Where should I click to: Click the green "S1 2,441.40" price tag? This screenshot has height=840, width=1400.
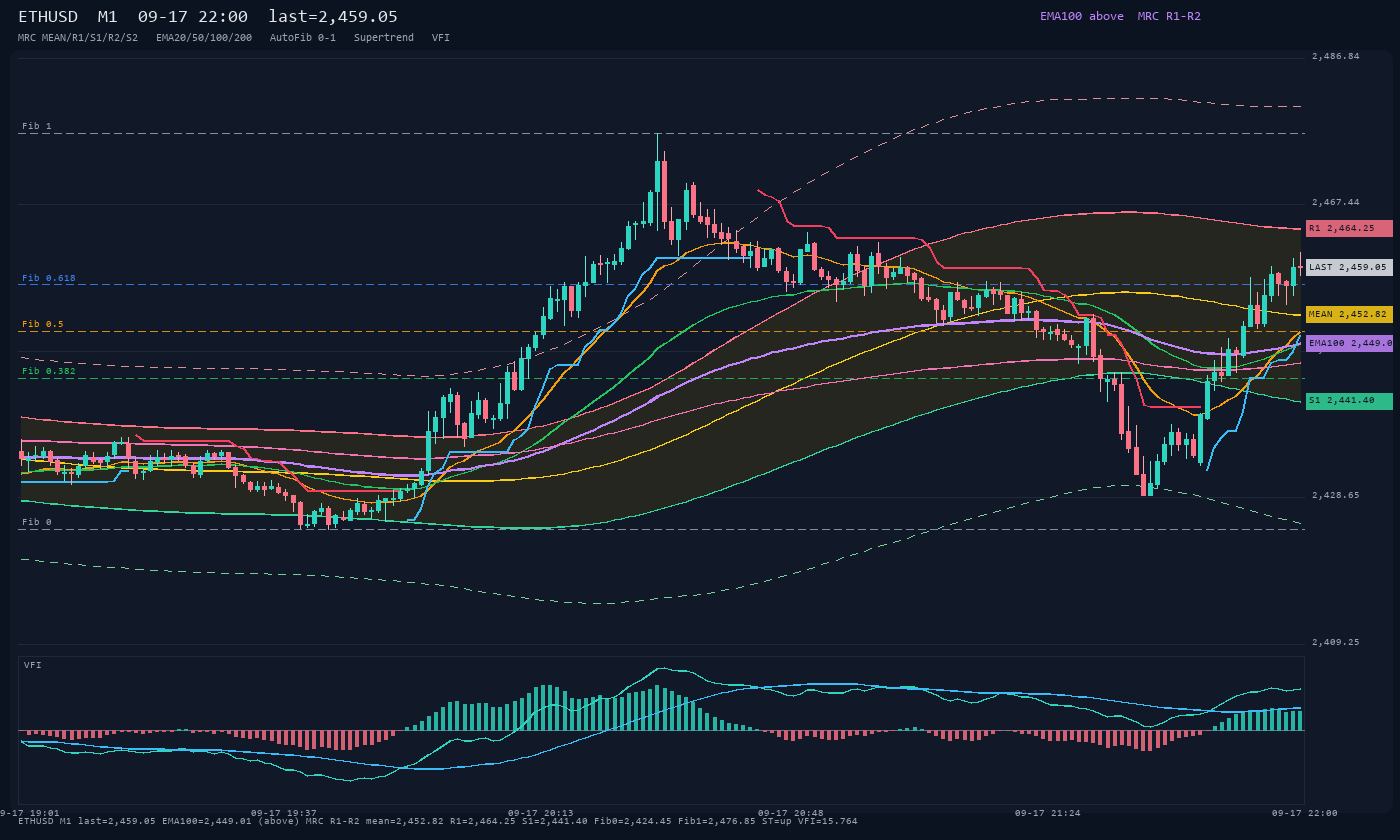tap(1349, 401)
